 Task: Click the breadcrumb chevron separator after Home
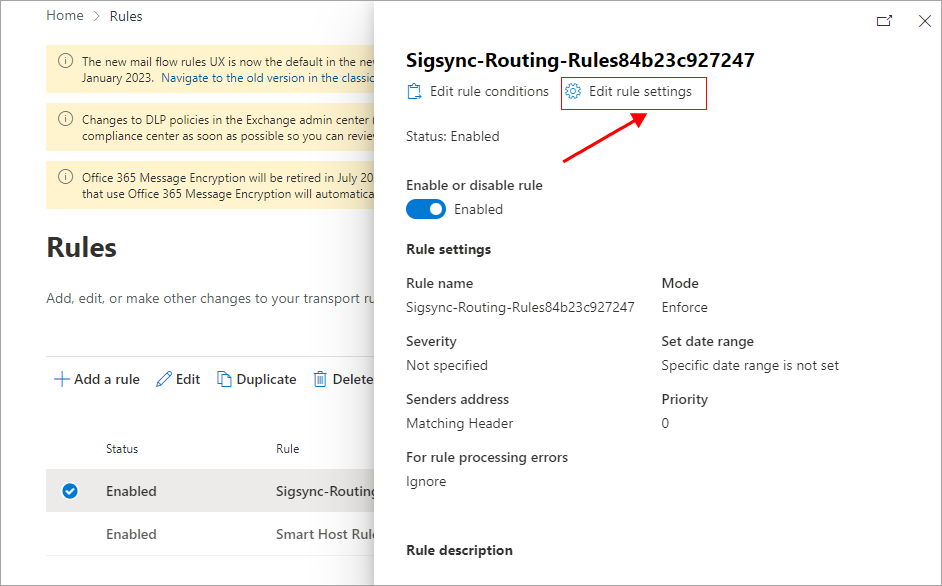pos(97,16)
